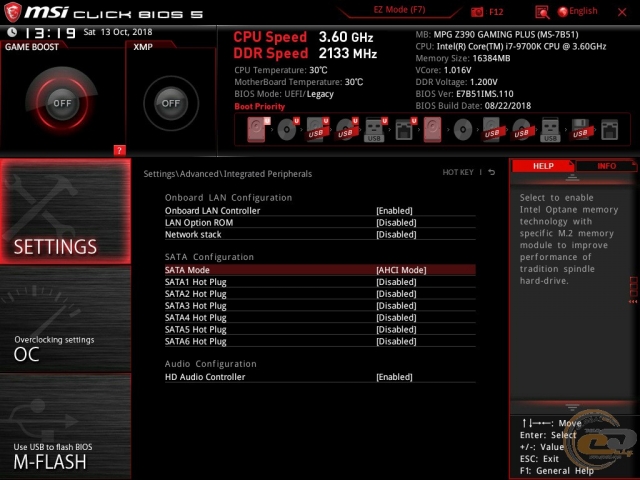640x480 pixels.
Task: Click the Memory Size 16384MB text
Action: [463, 58]
